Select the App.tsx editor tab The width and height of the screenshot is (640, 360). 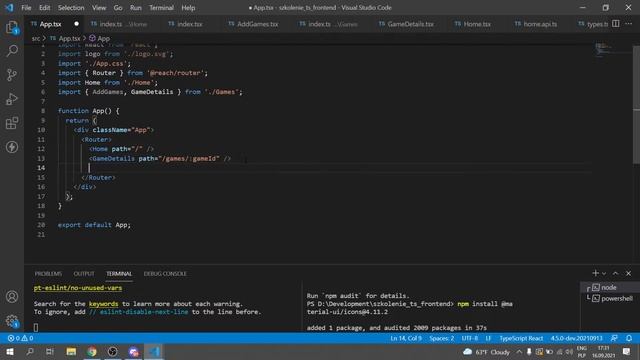pos(50,24)
